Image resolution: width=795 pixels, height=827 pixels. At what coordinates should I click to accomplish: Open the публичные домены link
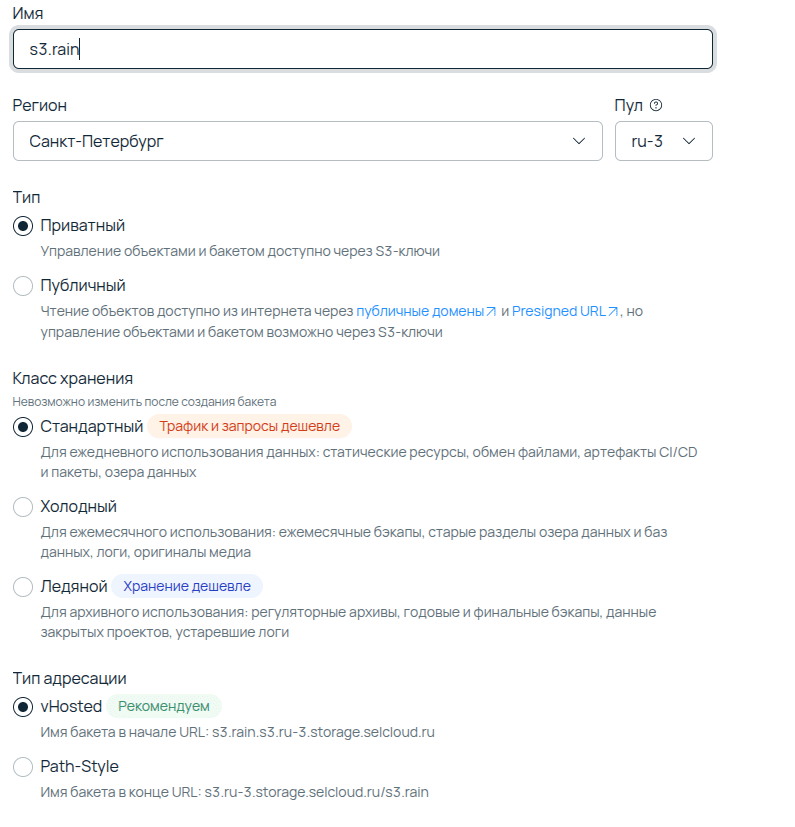pos(420,312)
